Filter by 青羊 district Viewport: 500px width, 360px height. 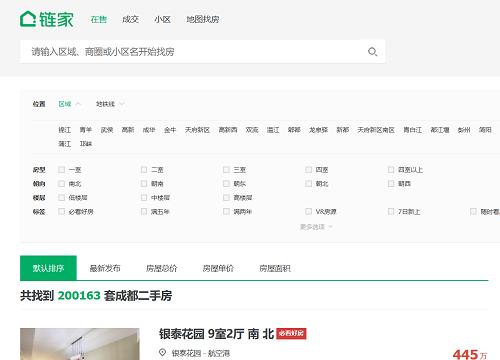point(86,130)
